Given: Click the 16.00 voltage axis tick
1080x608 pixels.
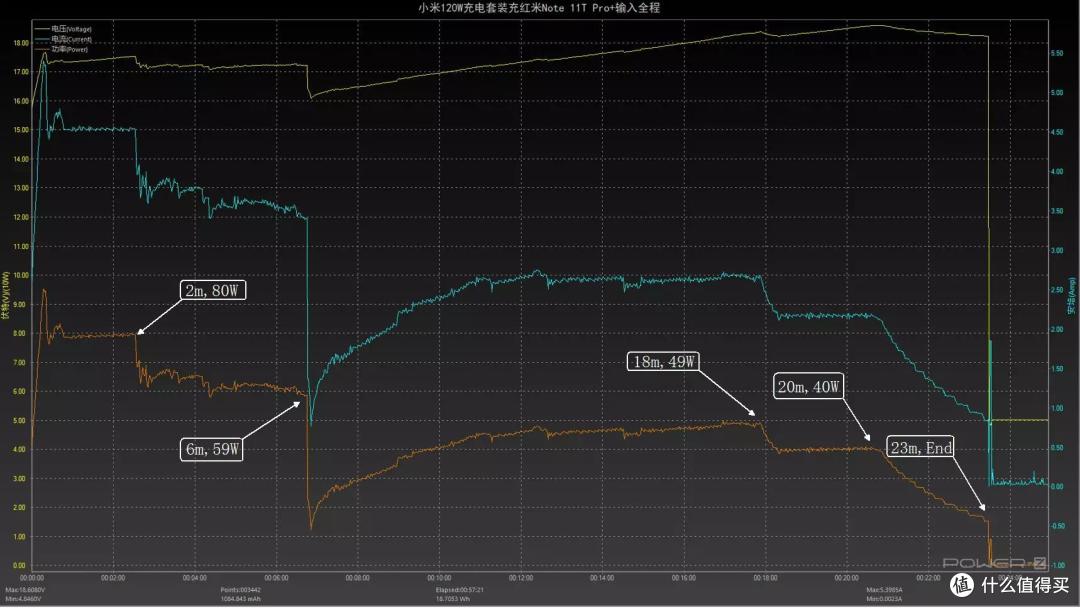Looking at the screenshot, I should 21,101.
